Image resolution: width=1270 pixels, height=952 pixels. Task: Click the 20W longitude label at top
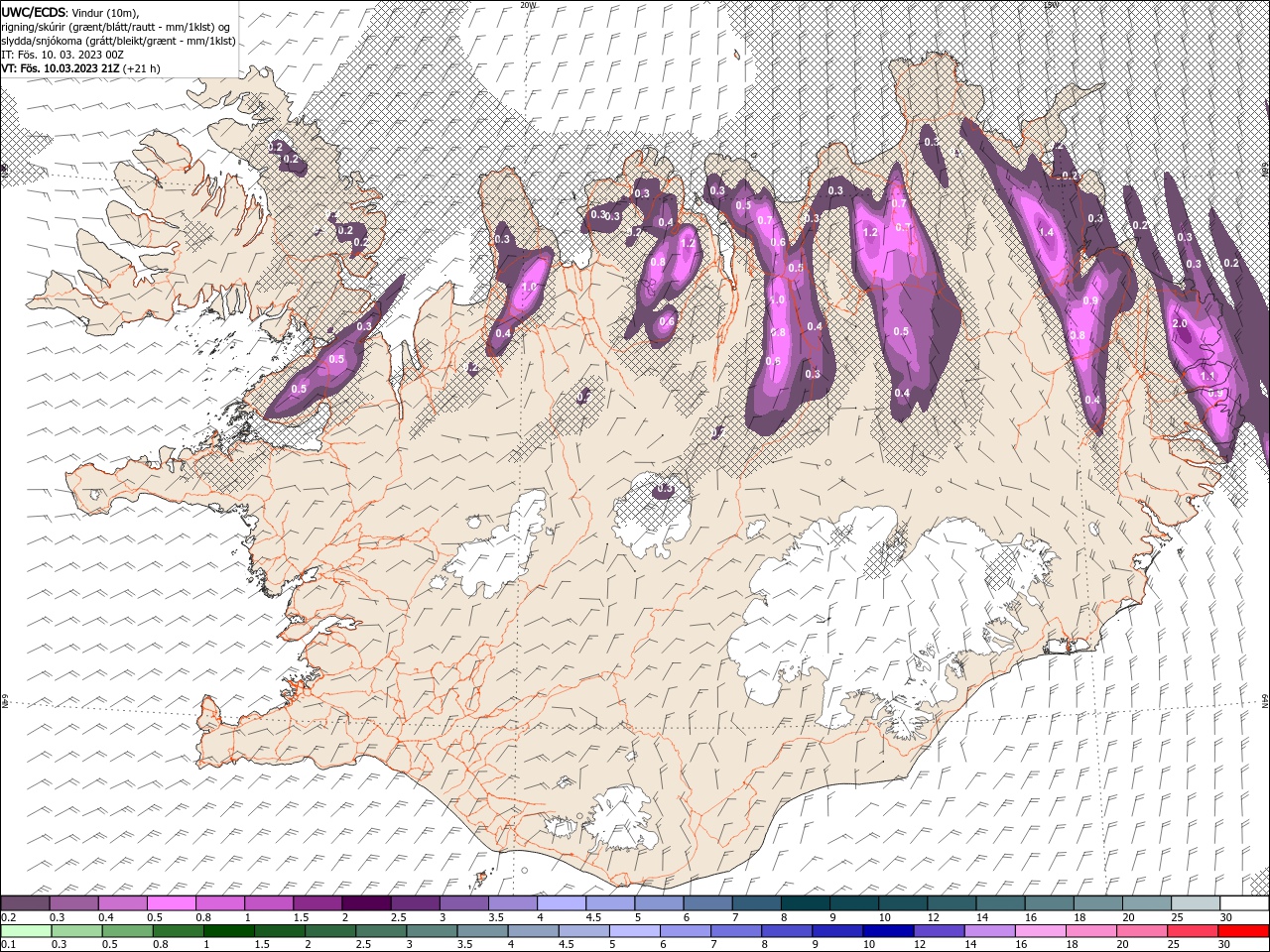click(529, 4)
